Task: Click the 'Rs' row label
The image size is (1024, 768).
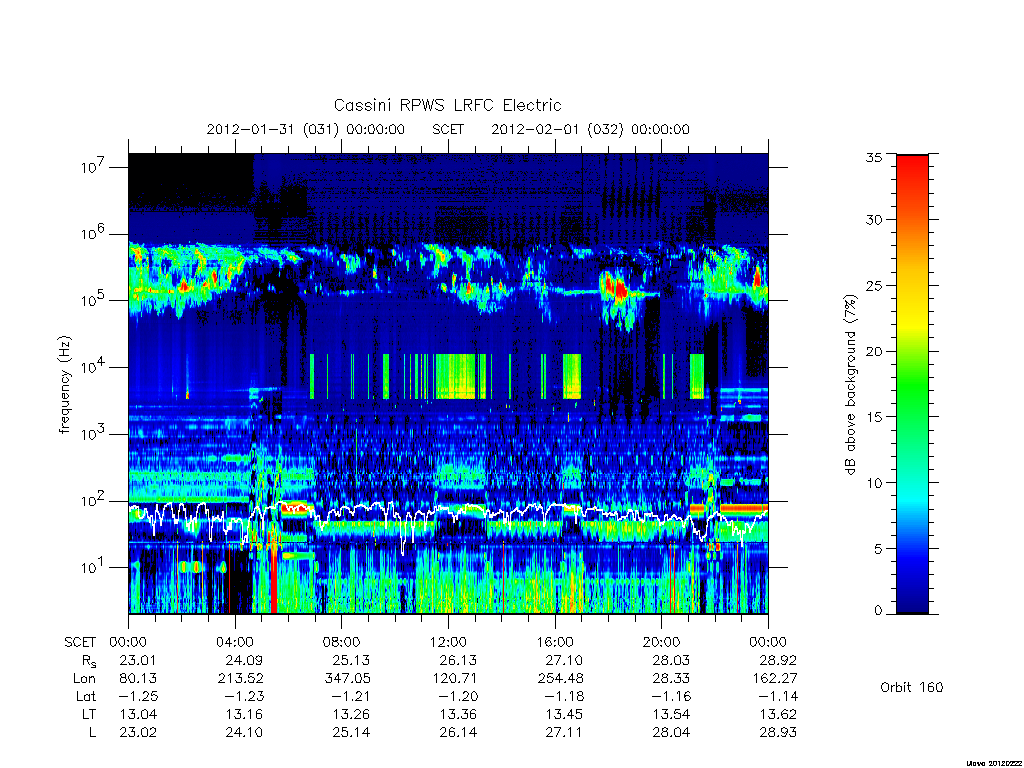Action: [x=89, y=661]
